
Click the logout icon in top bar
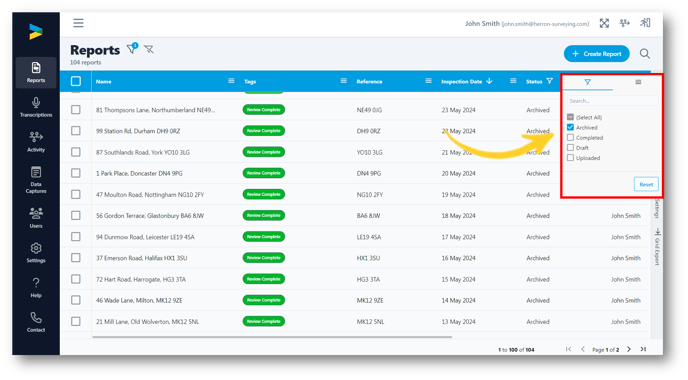(645, 23)
